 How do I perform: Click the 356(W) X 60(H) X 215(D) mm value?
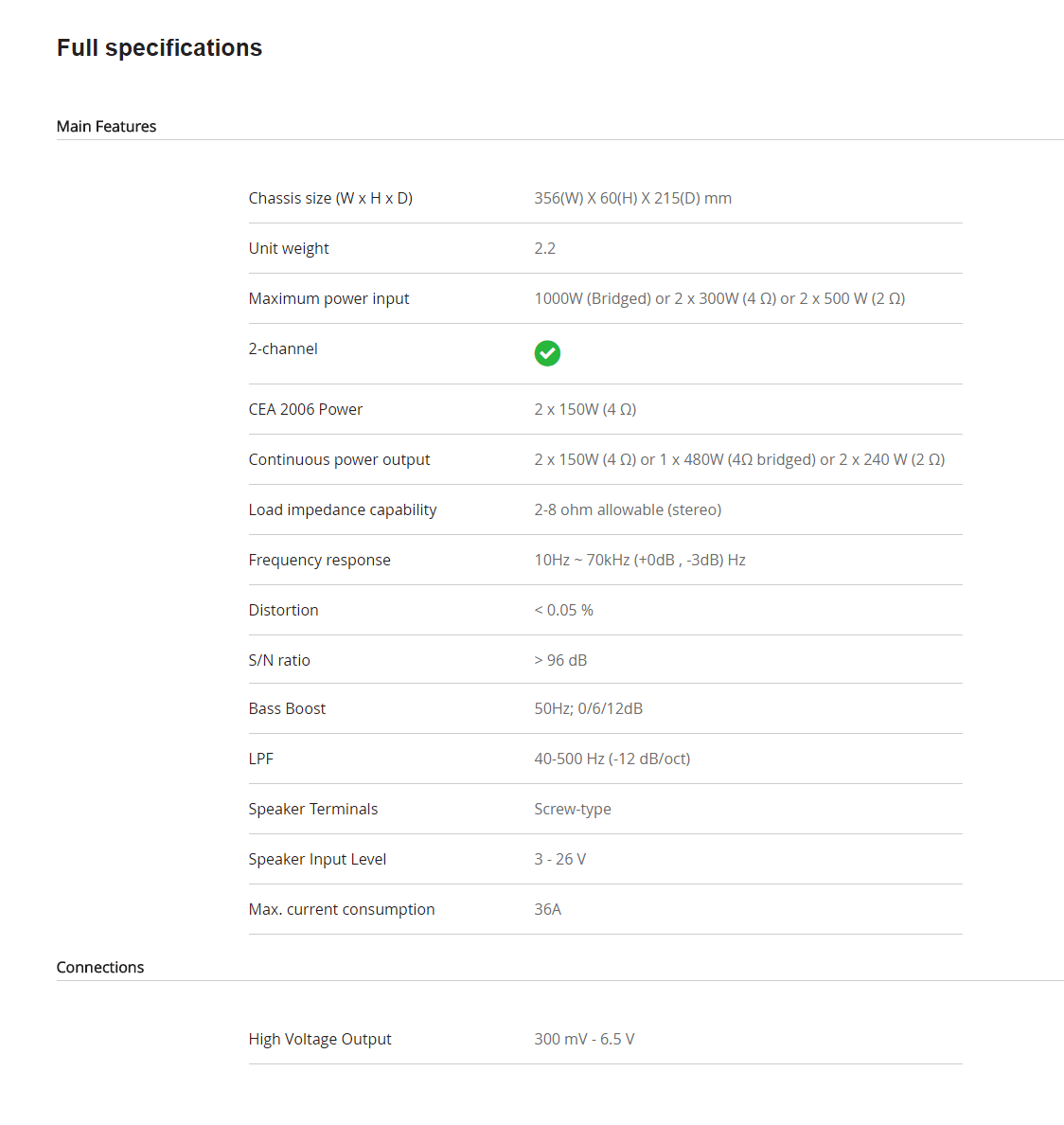[x=633, y=198]
